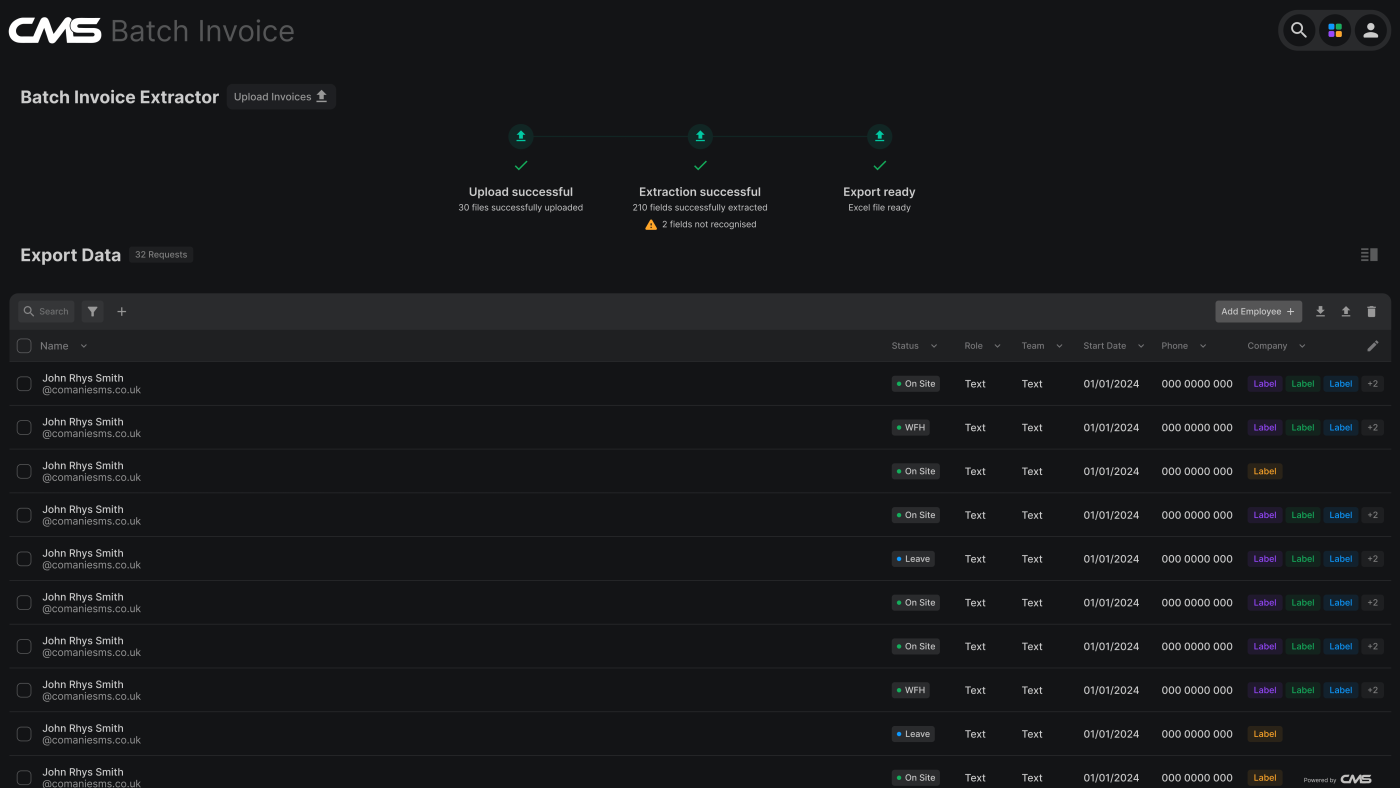Open the search icon in the top bar
Viewport: 1400px width, 788px height.
(1299, 30)
